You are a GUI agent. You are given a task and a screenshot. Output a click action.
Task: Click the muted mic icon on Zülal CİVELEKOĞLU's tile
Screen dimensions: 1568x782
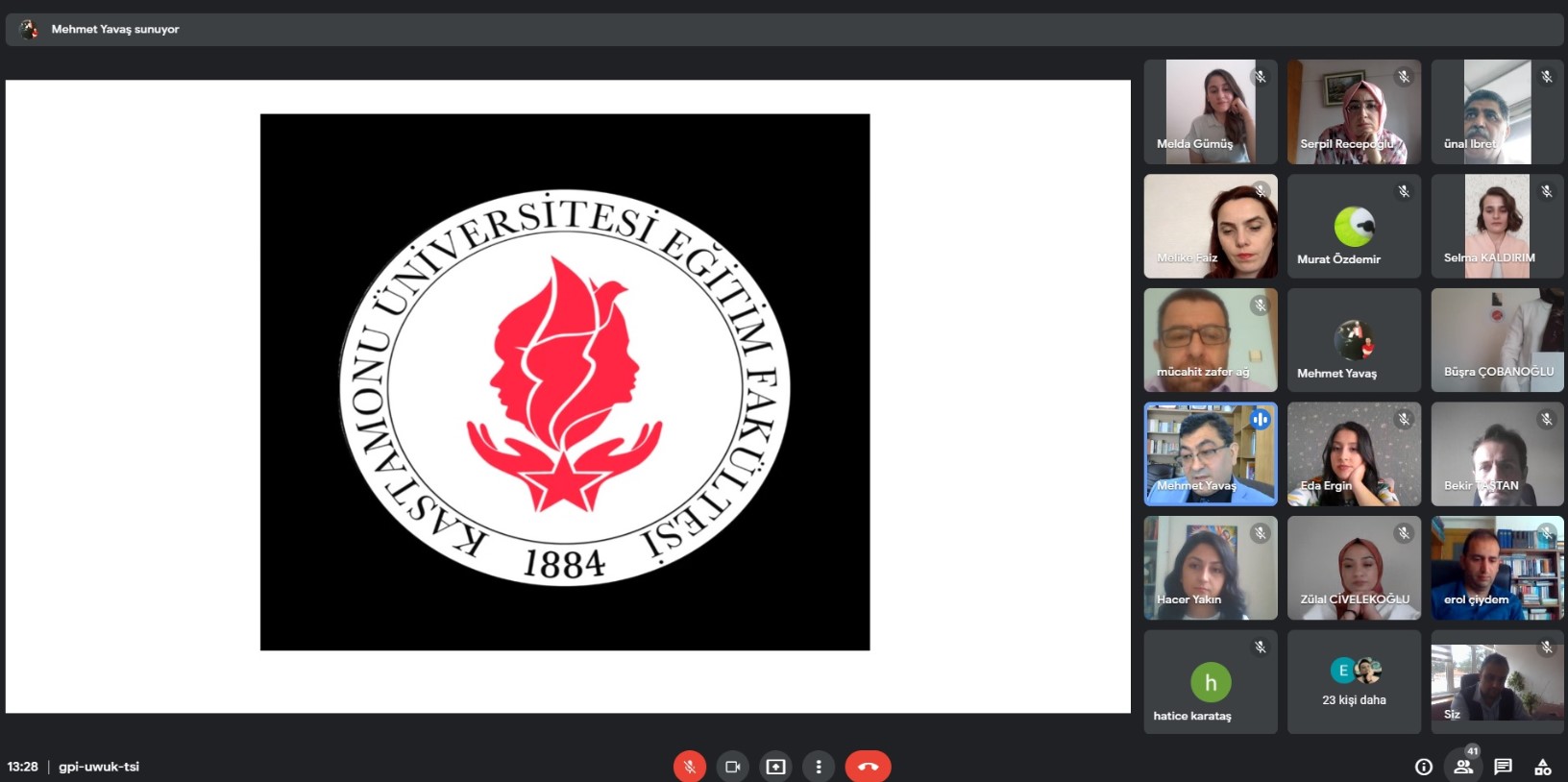1404,533
